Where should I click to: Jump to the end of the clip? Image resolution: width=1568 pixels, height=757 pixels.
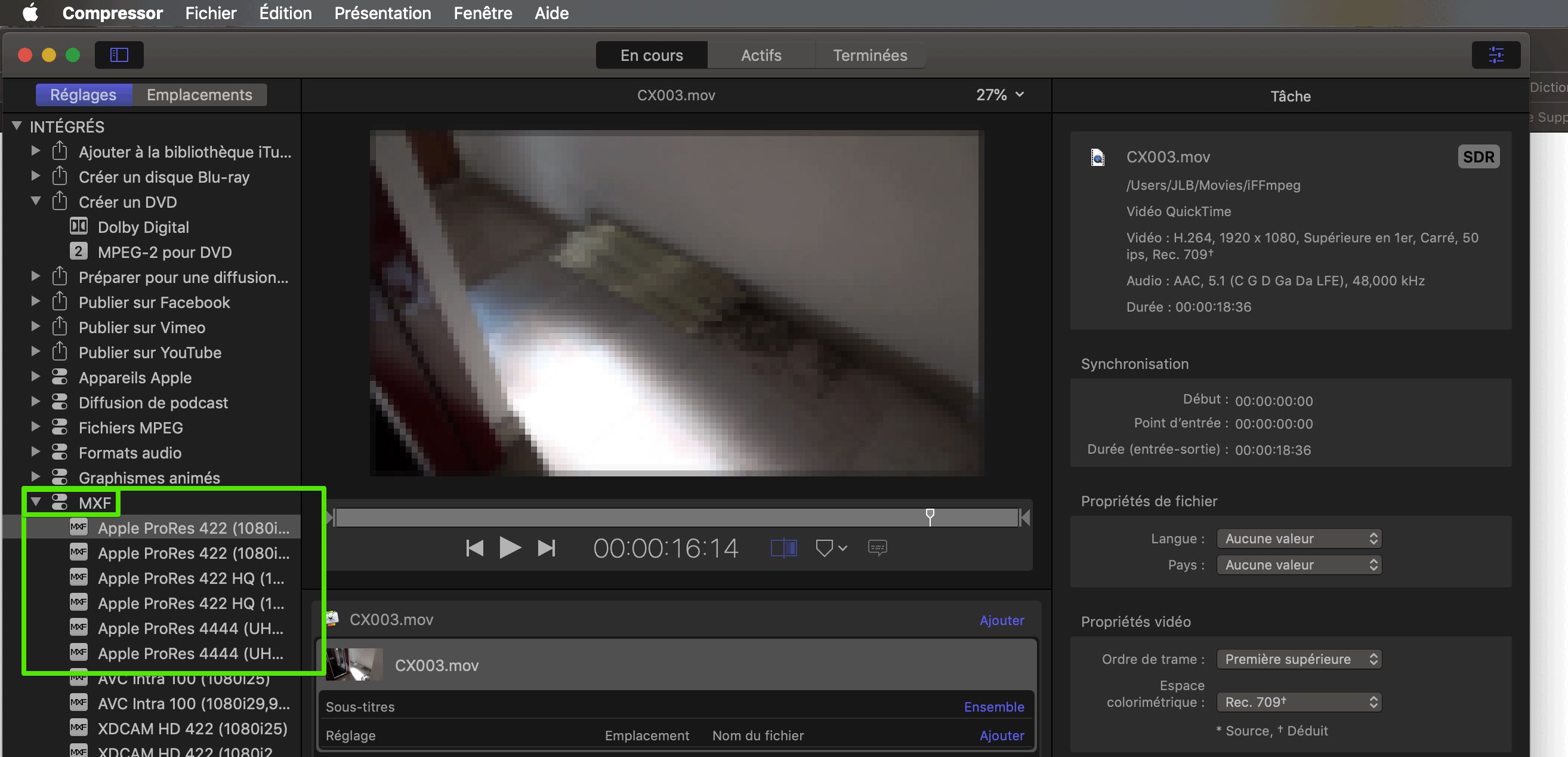click(546, 547)
